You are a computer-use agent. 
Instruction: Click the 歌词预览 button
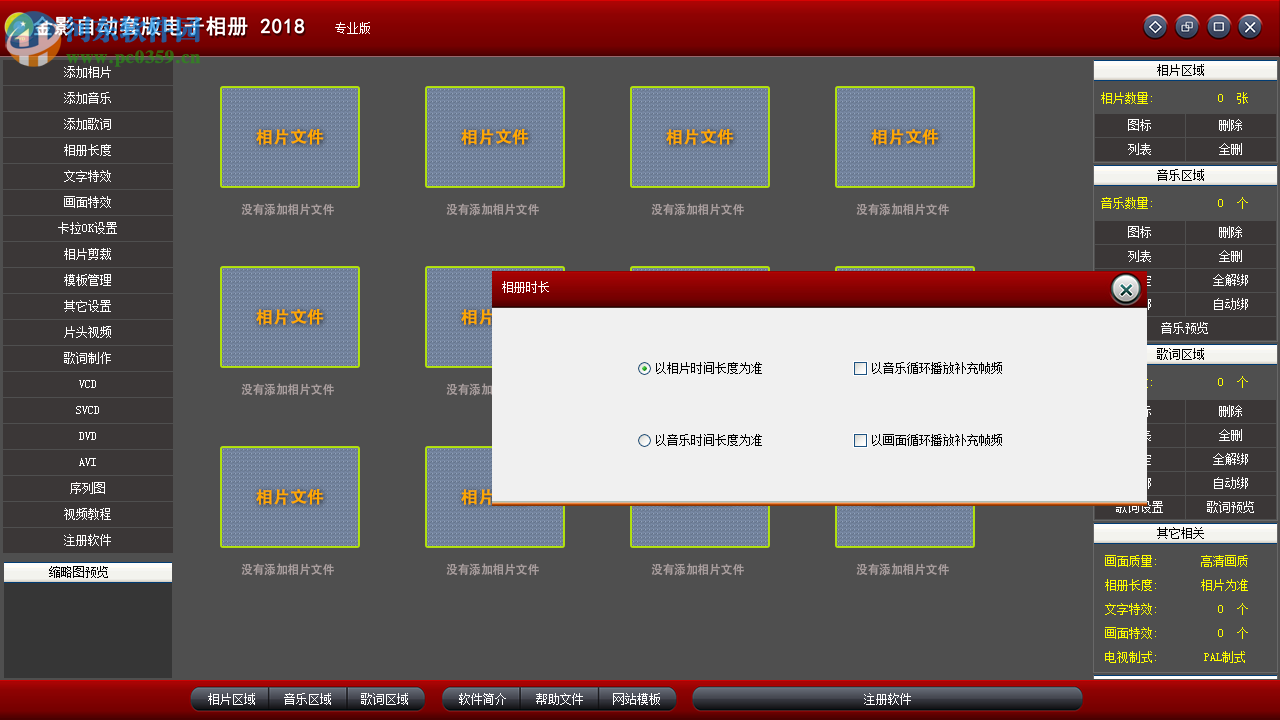point(1231,507)
